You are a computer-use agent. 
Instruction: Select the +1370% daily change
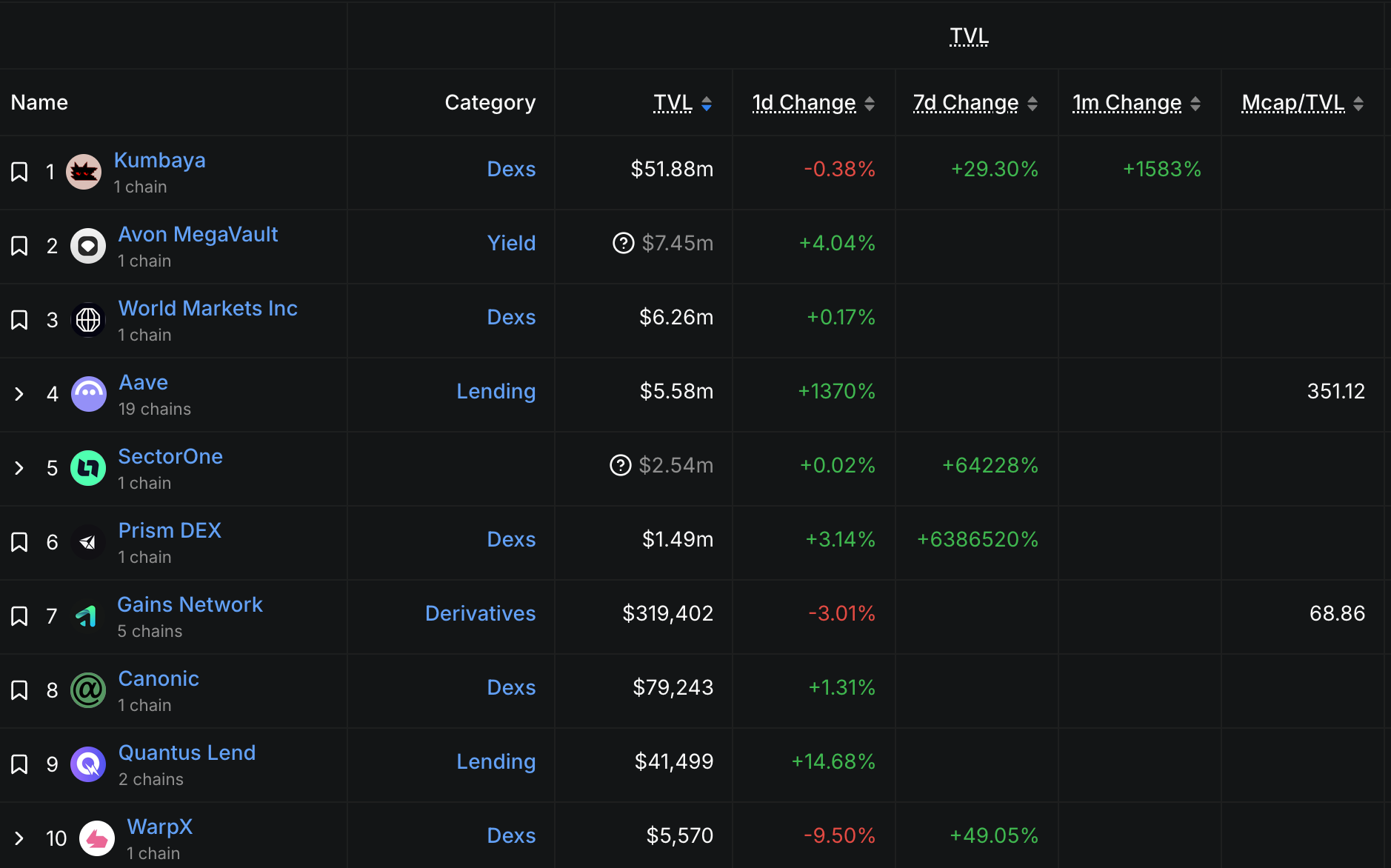click(x=836, y=391)
